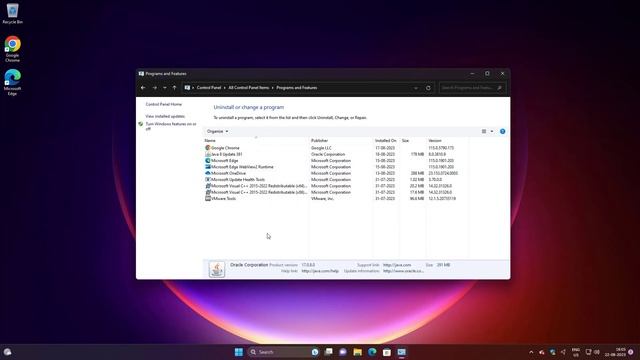Click the Control Panel taskbar icon
Screen dimensions: 640x360
[x=402, y=352]
